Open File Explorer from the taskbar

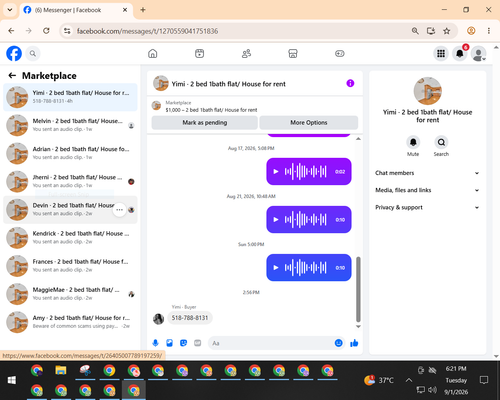pos(61,371)
